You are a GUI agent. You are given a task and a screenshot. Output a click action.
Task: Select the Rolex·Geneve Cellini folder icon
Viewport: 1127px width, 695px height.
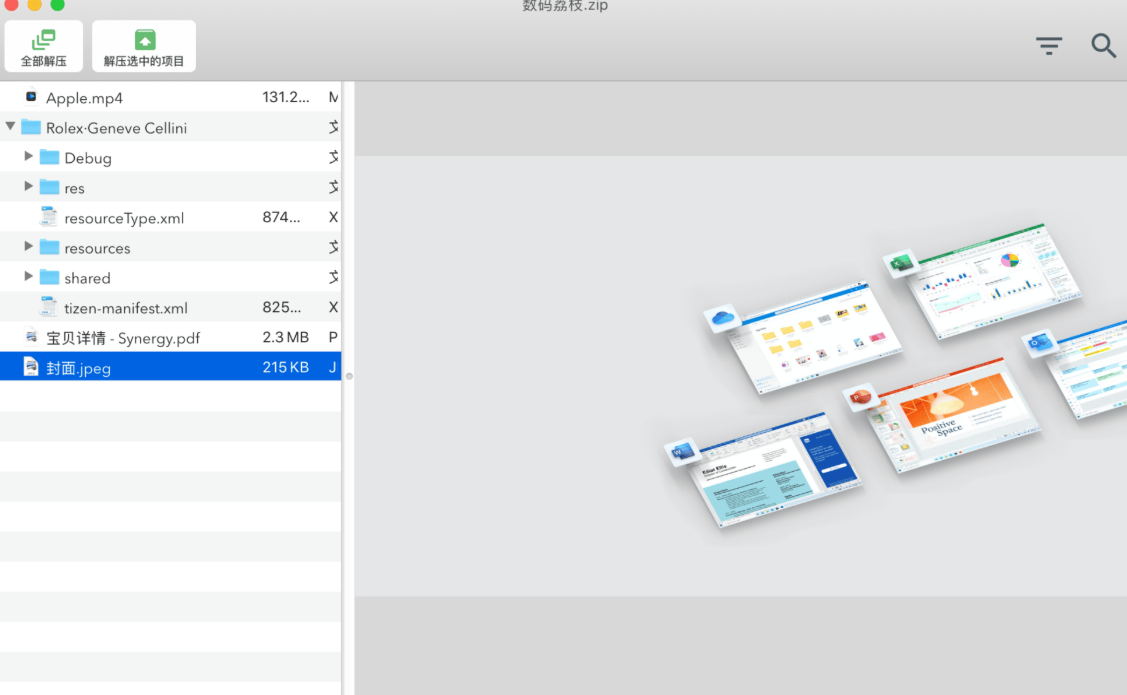point(31,127)
